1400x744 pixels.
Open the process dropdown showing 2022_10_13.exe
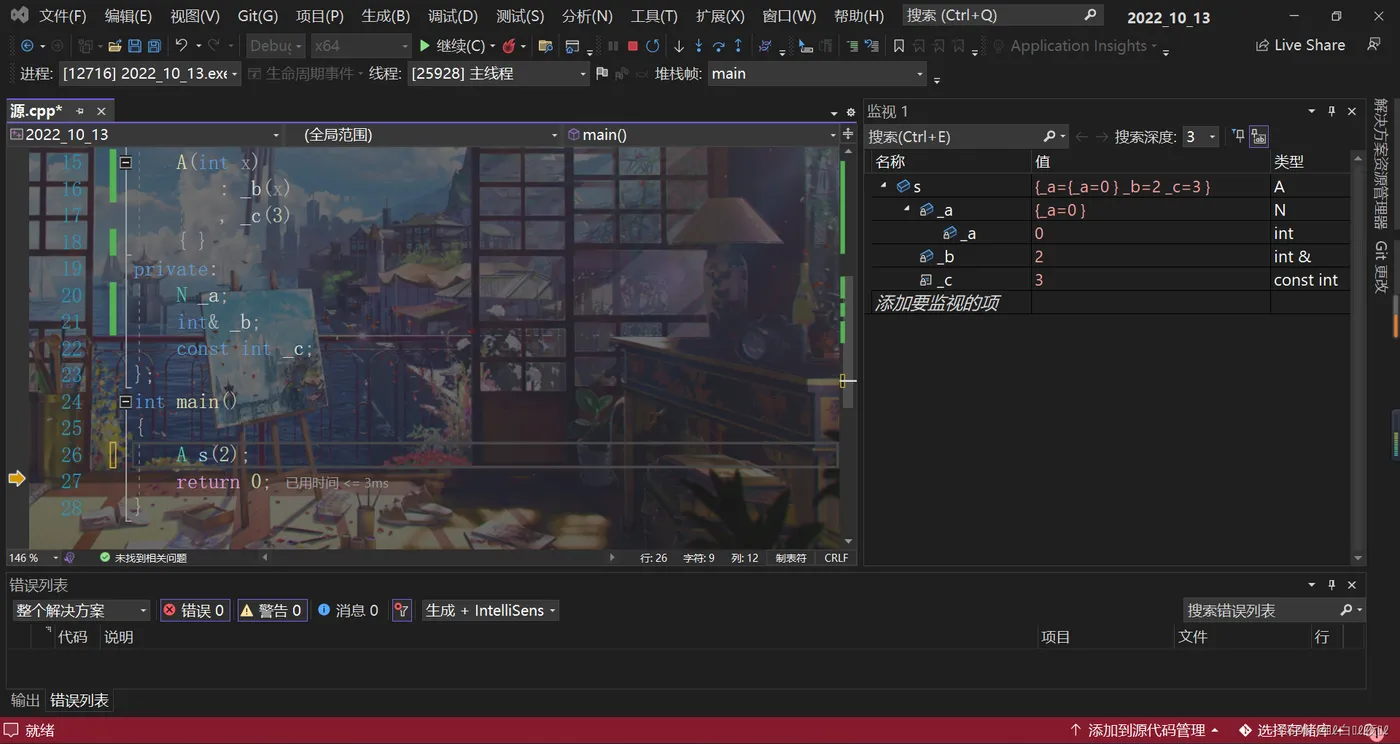point(150,74)
